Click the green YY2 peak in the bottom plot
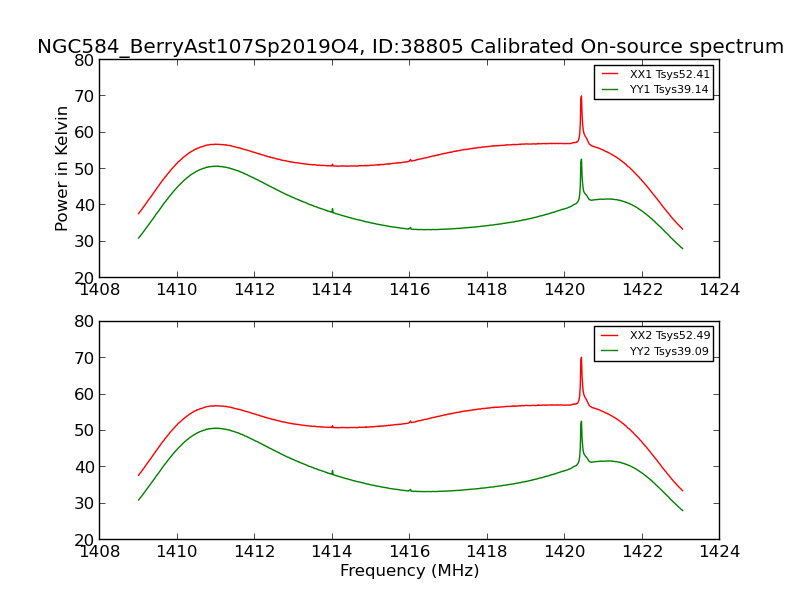 point(581,422)
